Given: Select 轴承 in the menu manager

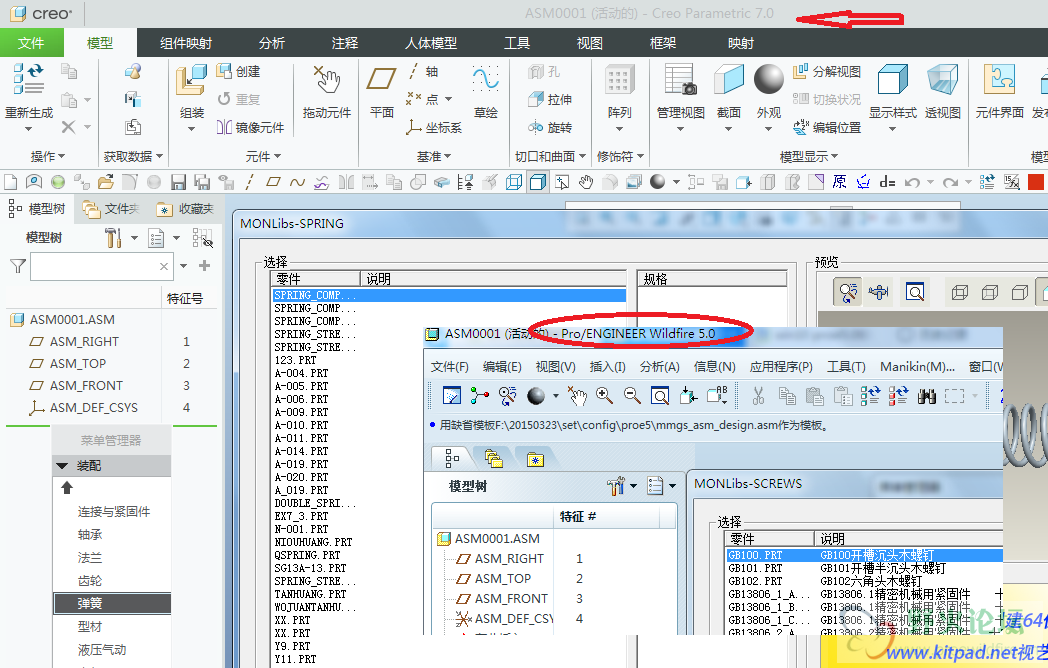Looking at the screenshot, I should tap(90, 534).
